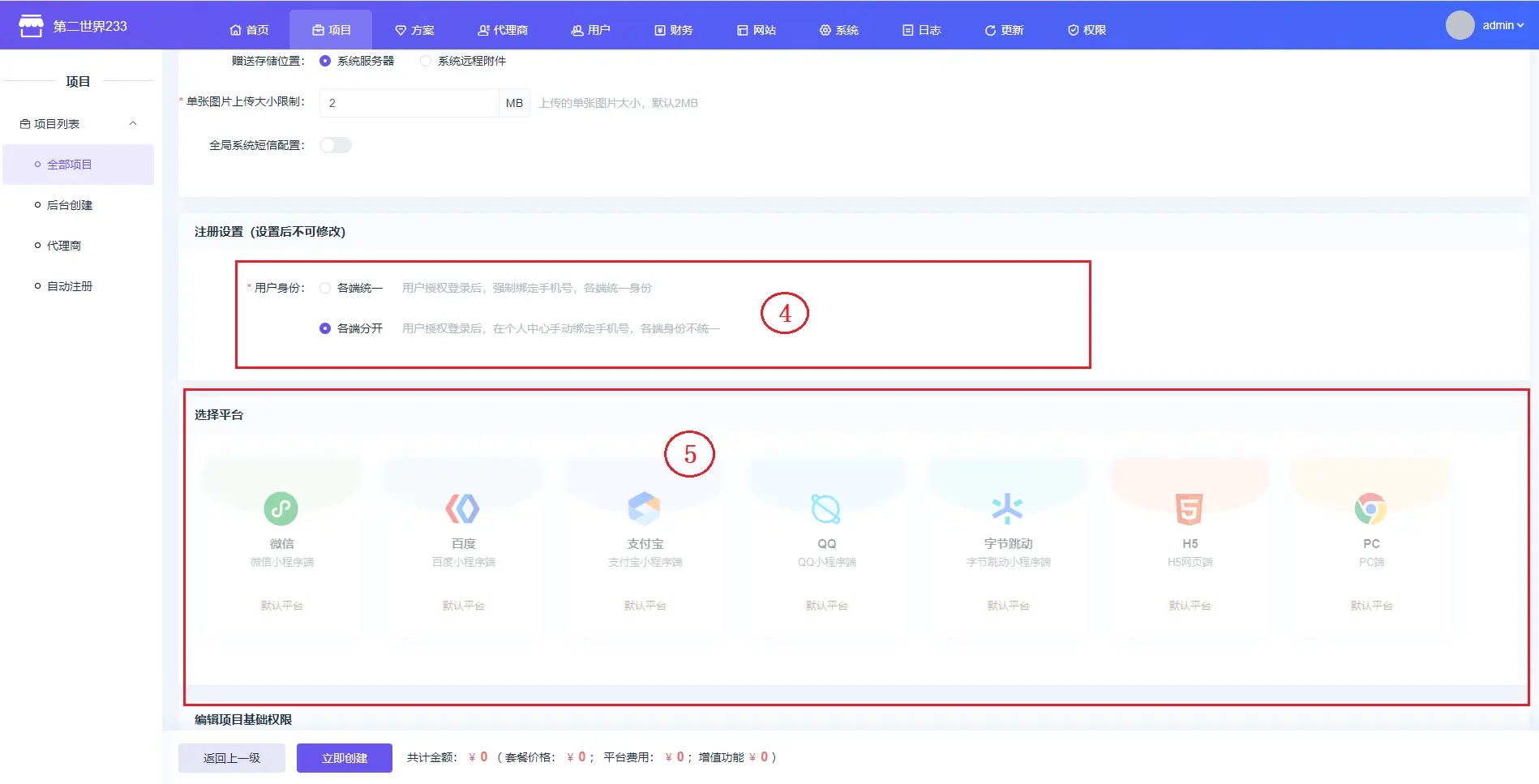Screen dimensions: 1539x784
Task: Select the WeChat mini program platform icon
Action: 281,509
